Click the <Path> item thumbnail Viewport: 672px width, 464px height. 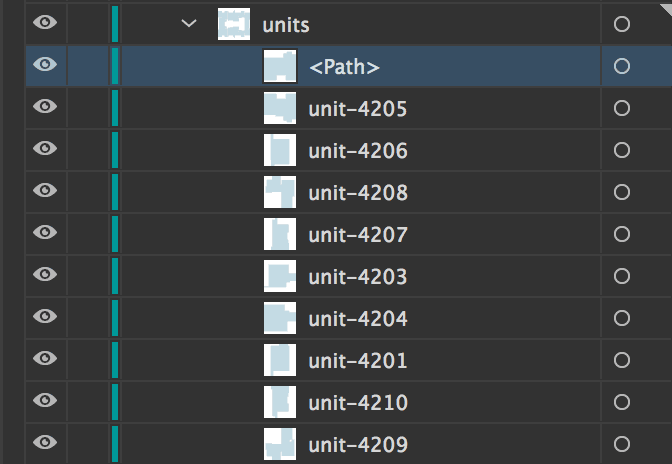[280, 66]
